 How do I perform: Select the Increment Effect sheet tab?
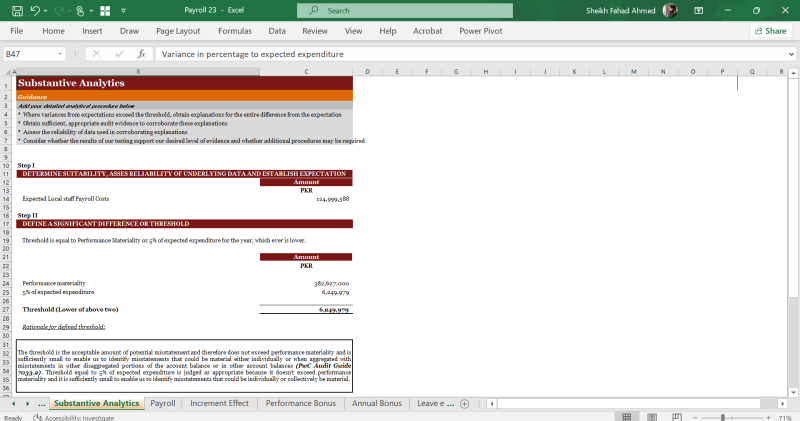click(219, 403)
